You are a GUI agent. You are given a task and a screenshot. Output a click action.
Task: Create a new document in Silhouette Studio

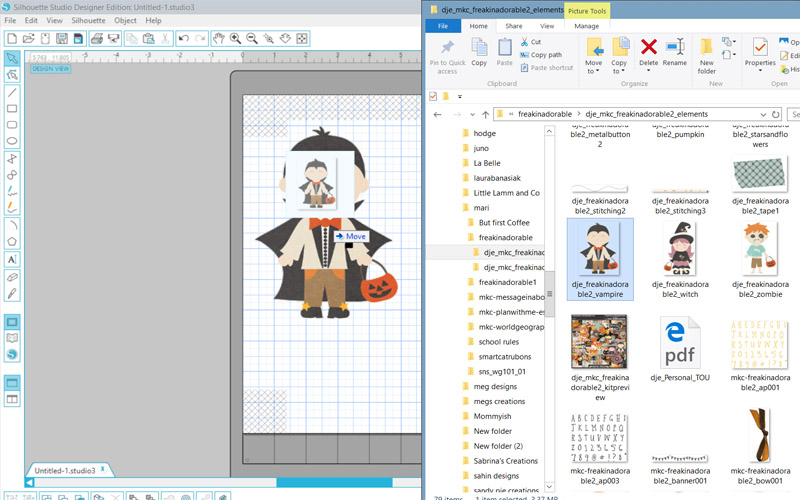click(12, 38)
